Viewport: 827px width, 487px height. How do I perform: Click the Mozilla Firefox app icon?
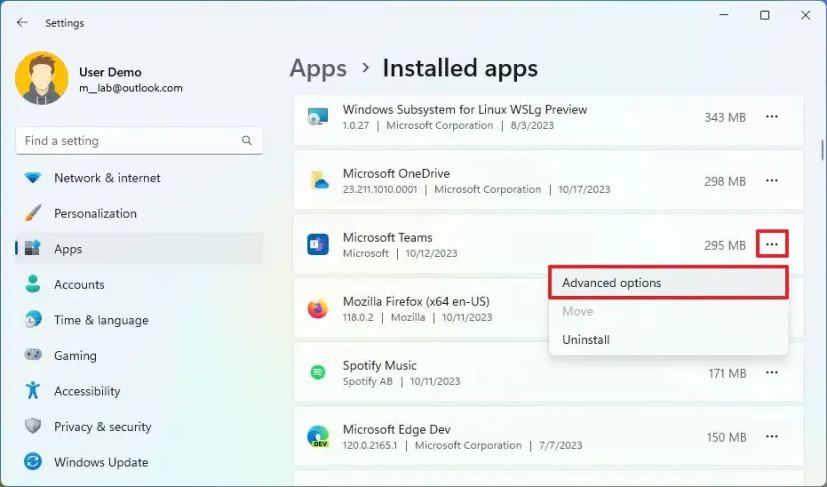tap(318, 309)
